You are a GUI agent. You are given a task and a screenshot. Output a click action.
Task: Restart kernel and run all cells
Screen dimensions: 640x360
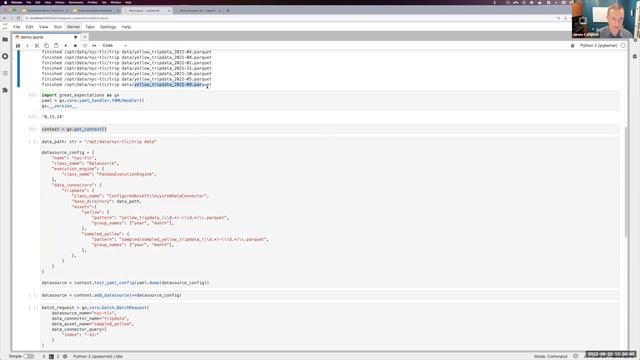point(94,46)
